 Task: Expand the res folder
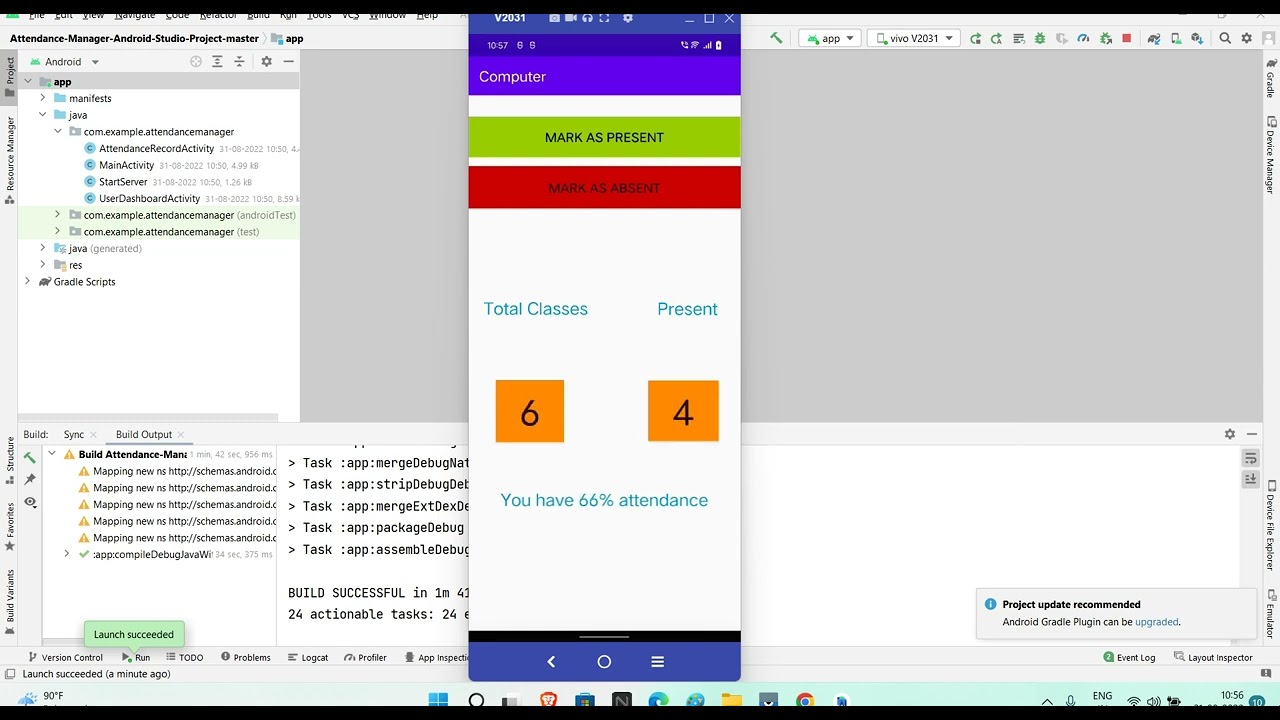pyautogui.click(x=43, y=265)
